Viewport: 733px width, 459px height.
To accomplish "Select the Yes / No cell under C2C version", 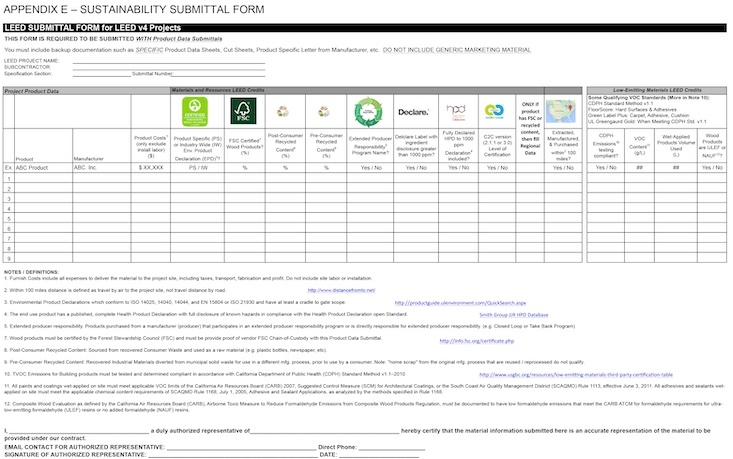I will [x=497, y=168].
